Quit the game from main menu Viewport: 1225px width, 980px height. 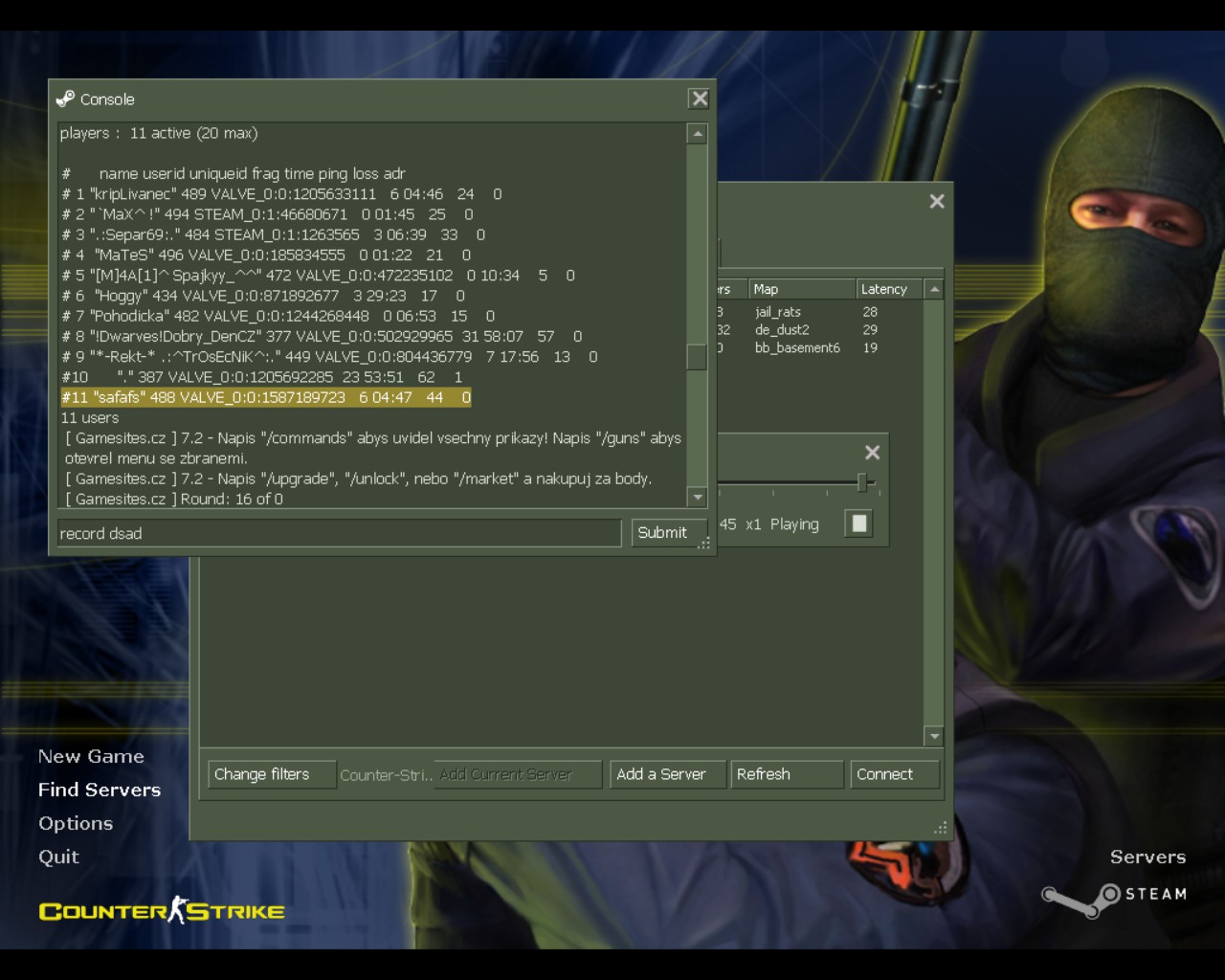58,857
